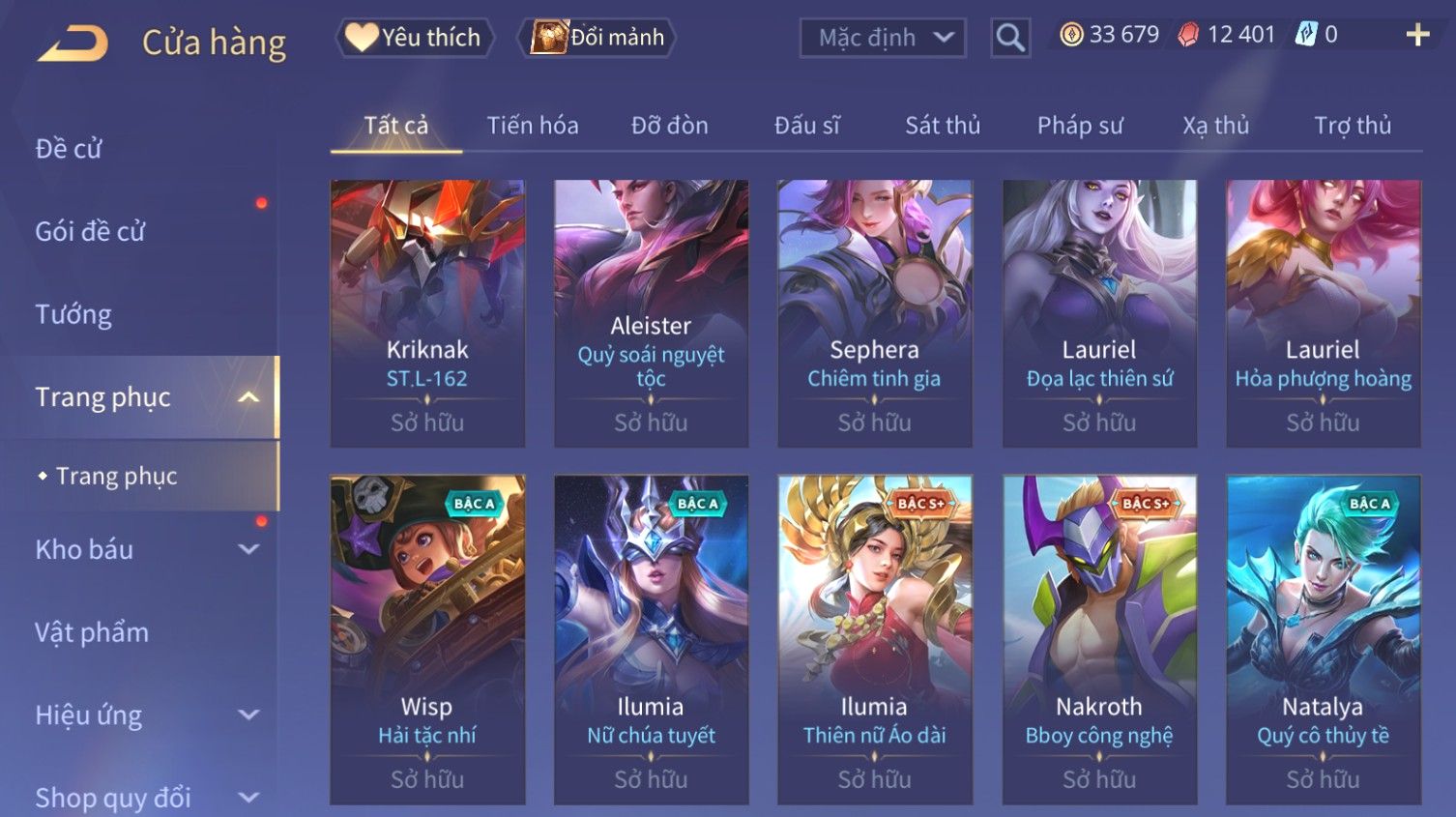Tap the plus icon to add currency
Viewport: 1456px width, 817px height.
tap(1417, 35)
